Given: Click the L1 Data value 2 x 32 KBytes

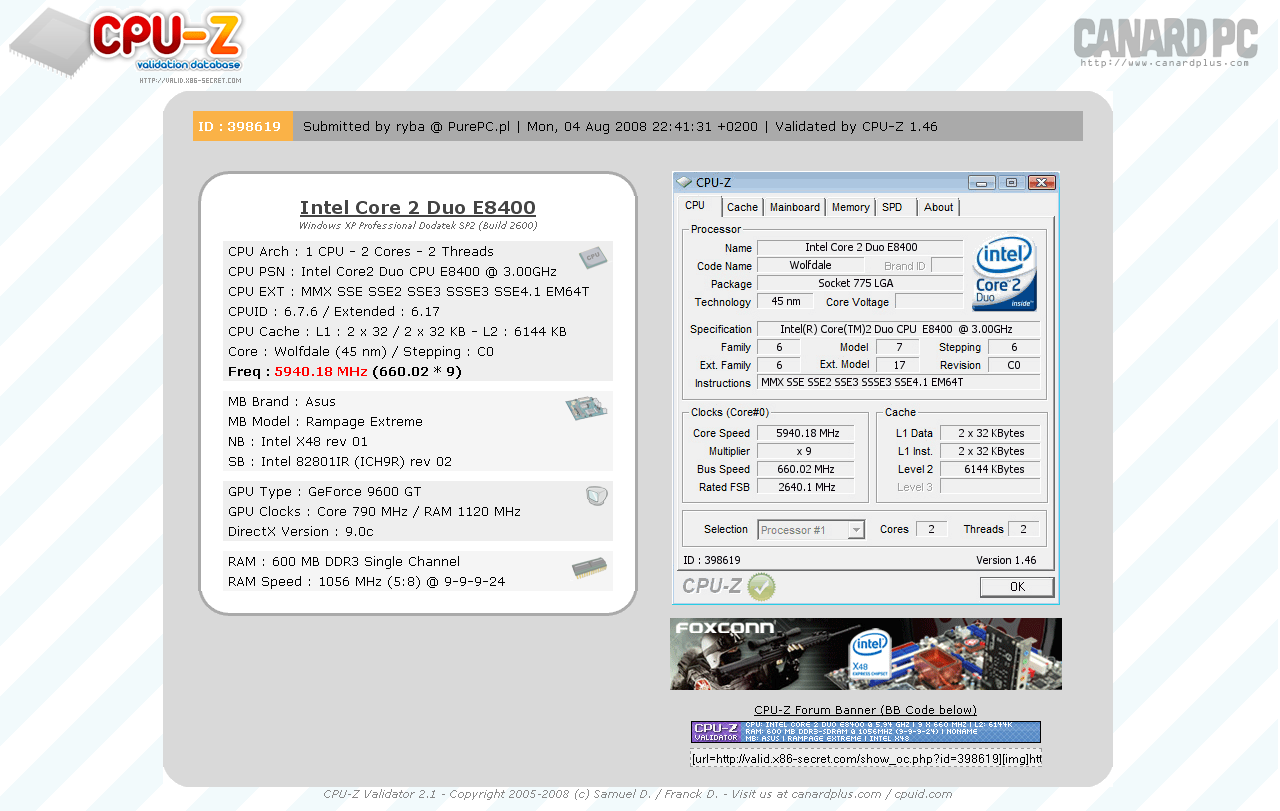Looking at the screenshot, I should pyautogui.click(x=990, y=433).
